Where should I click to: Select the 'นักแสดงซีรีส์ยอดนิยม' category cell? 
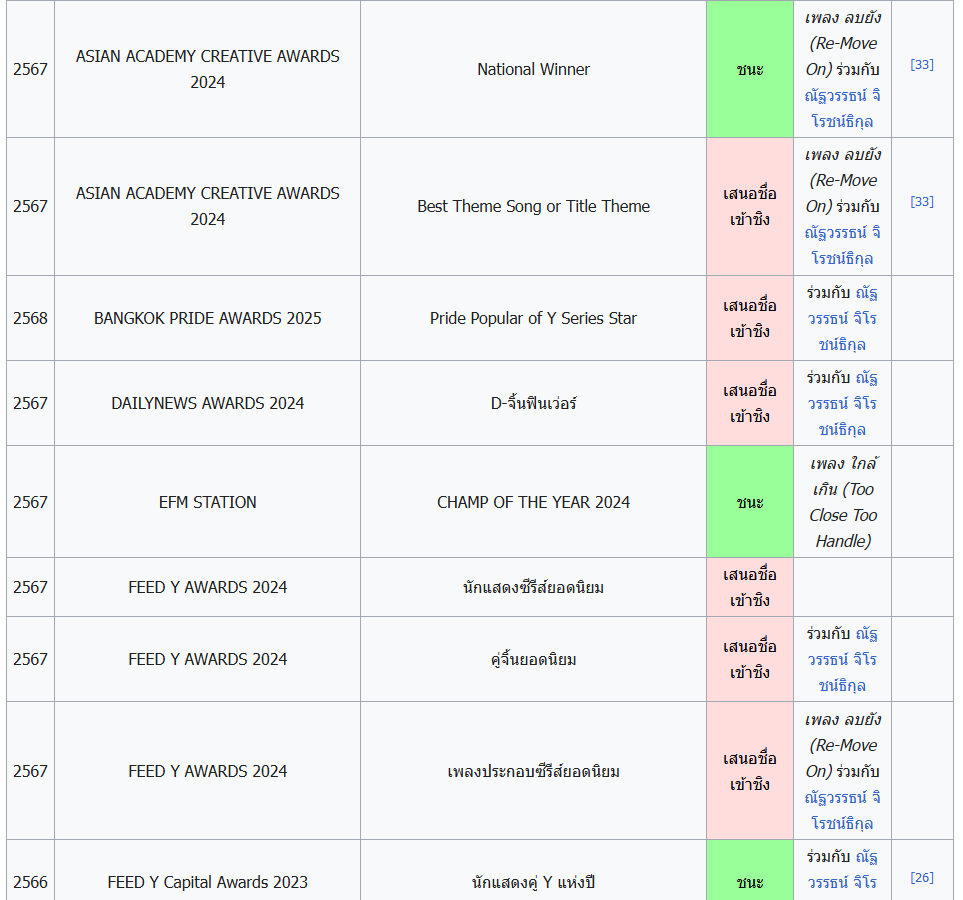[533, 587]
